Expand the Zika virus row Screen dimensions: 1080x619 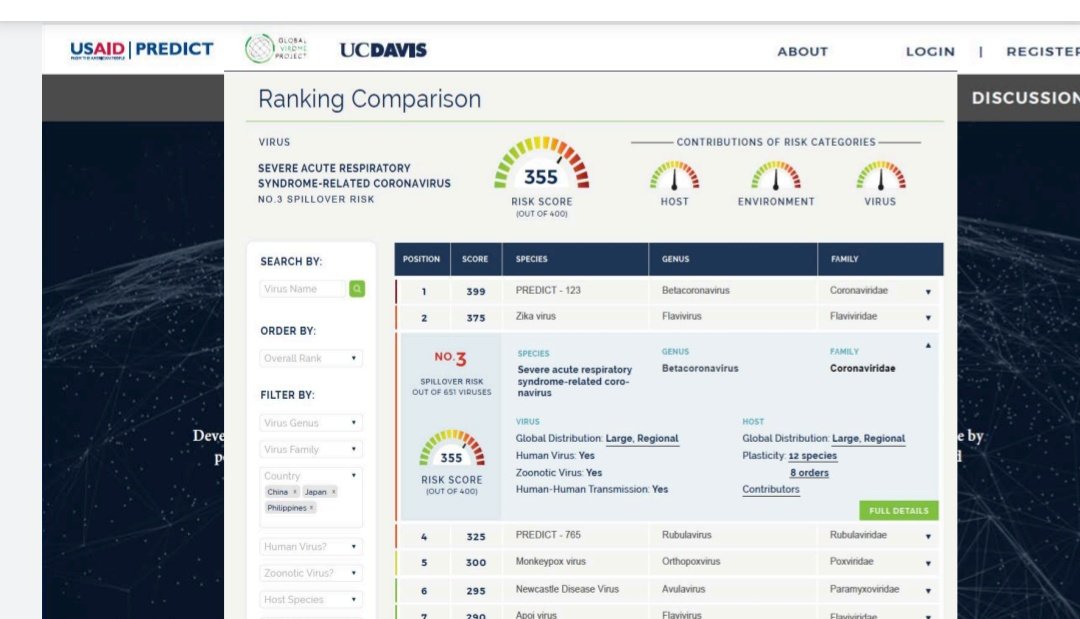click(x=927, y=318)
